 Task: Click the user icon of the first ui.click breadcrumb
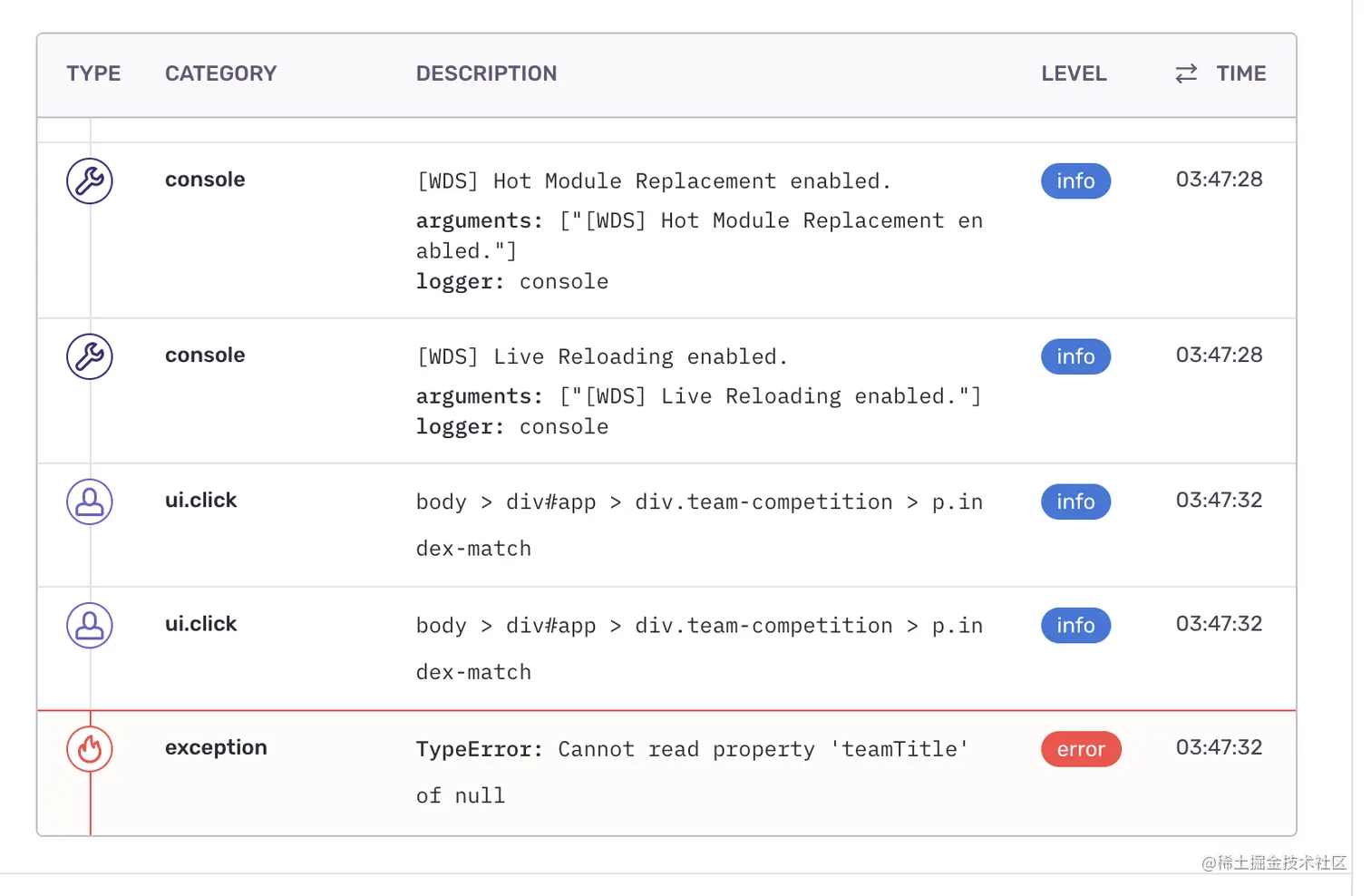[90, 502]
